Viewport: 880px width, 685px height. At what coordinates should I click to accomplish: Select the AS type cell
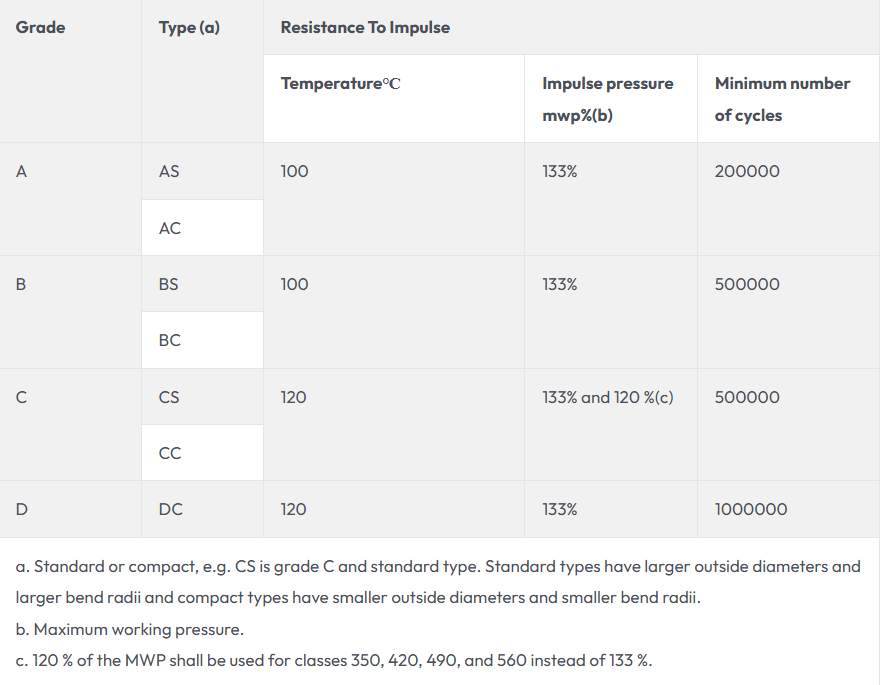(169, 171)
